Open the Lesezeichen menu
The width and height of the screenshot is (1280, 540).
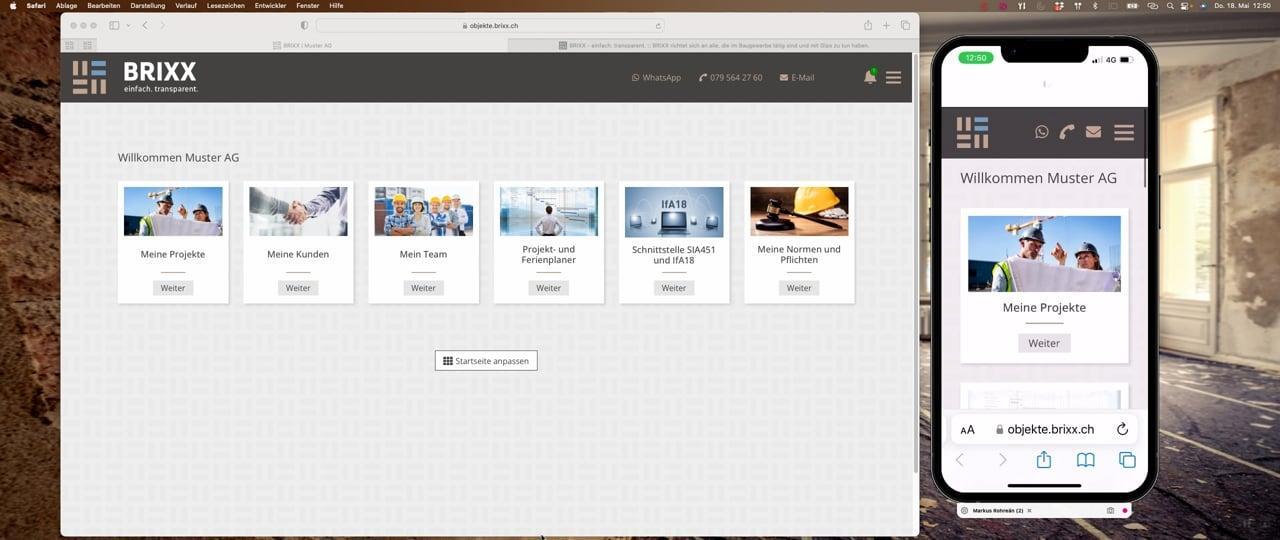226,5
